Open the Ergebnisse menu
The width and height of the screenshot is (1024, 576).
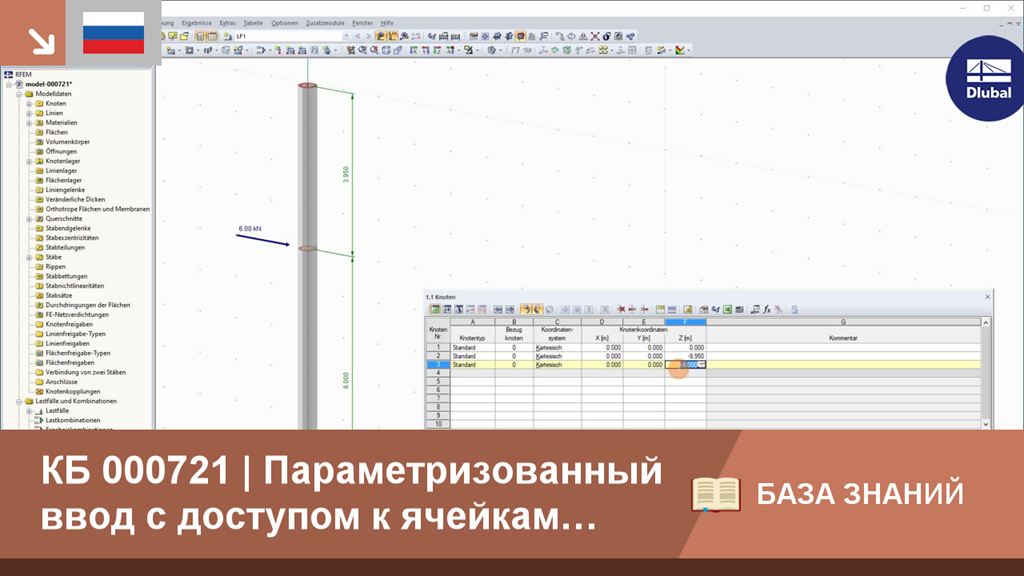point(197,23)
